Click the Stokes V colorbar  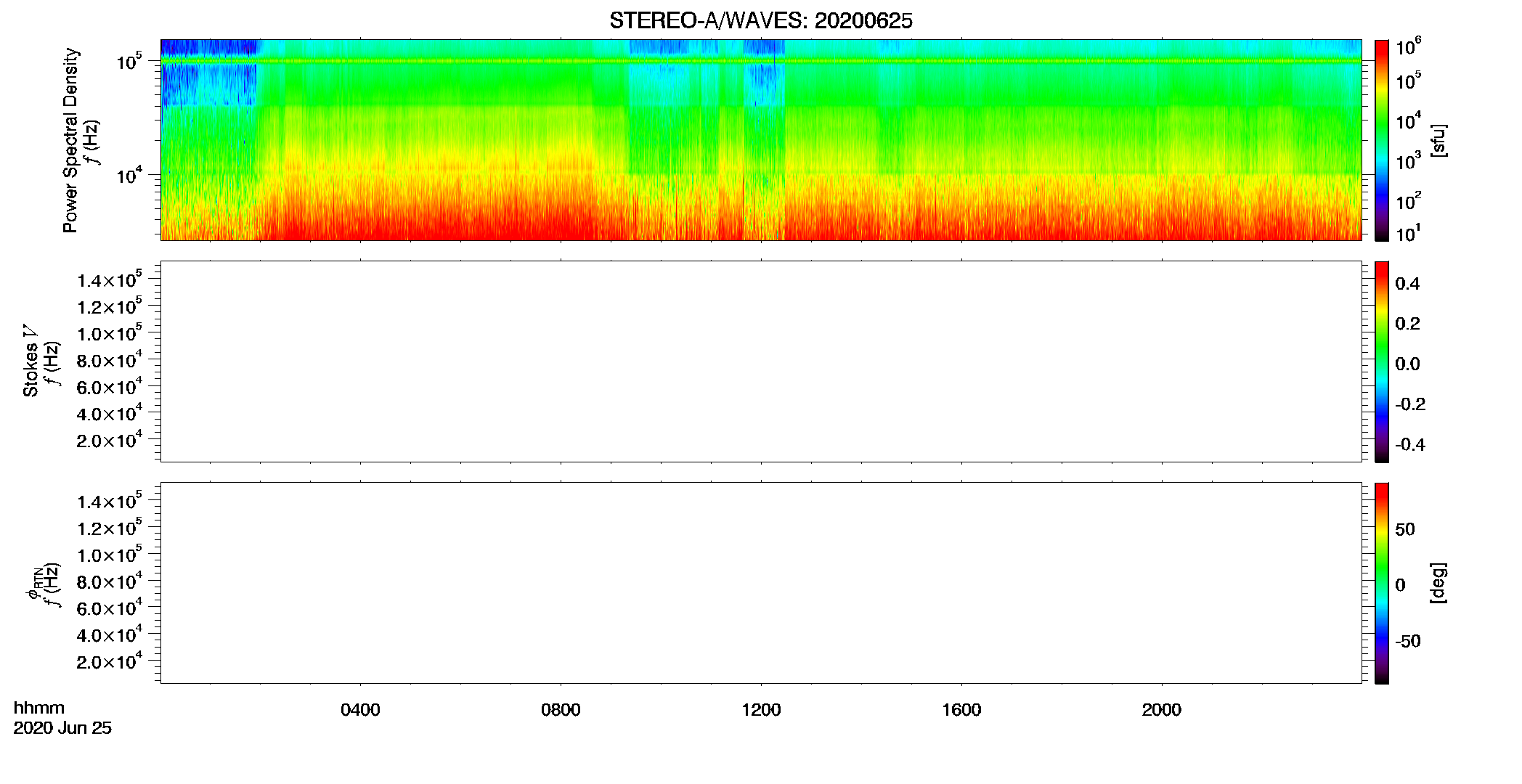click(x=1382, y=362)
